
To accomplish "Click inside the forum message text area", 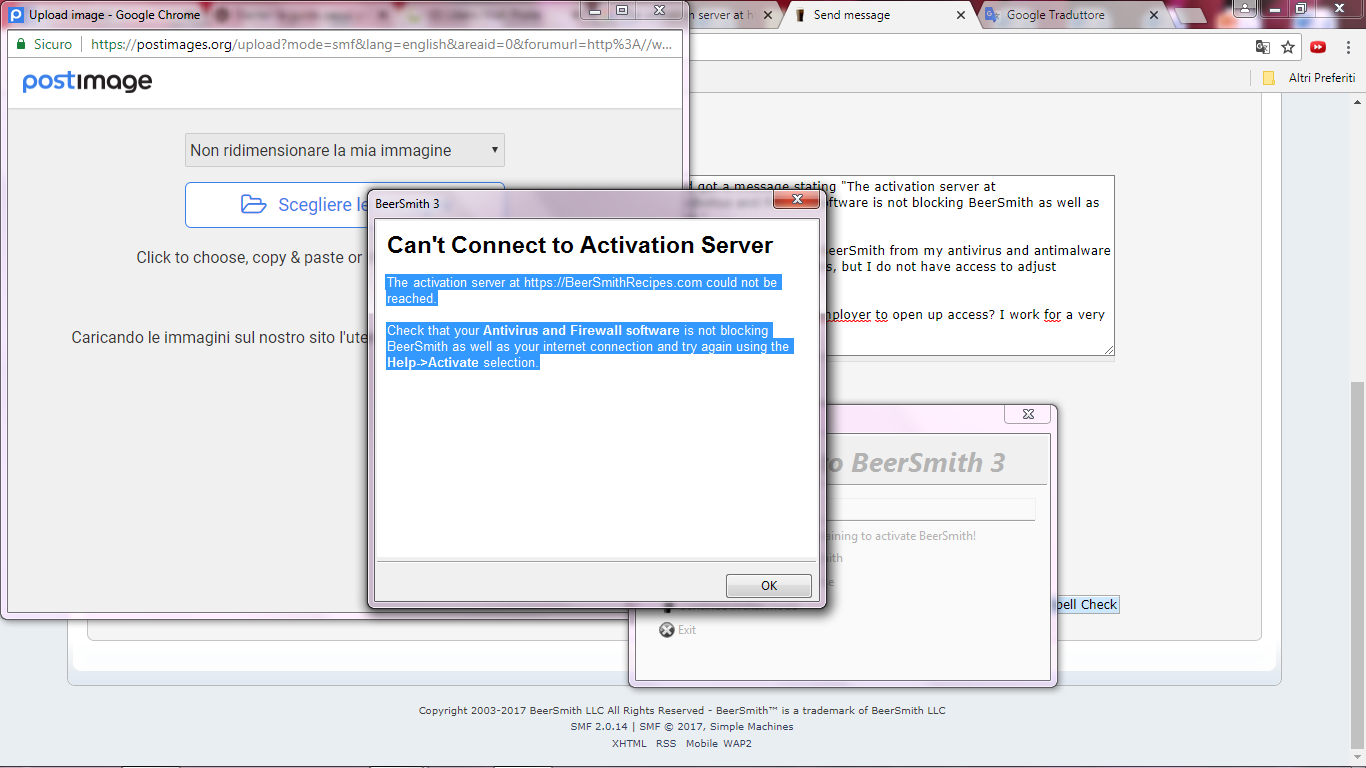I will tap(901, 265).
